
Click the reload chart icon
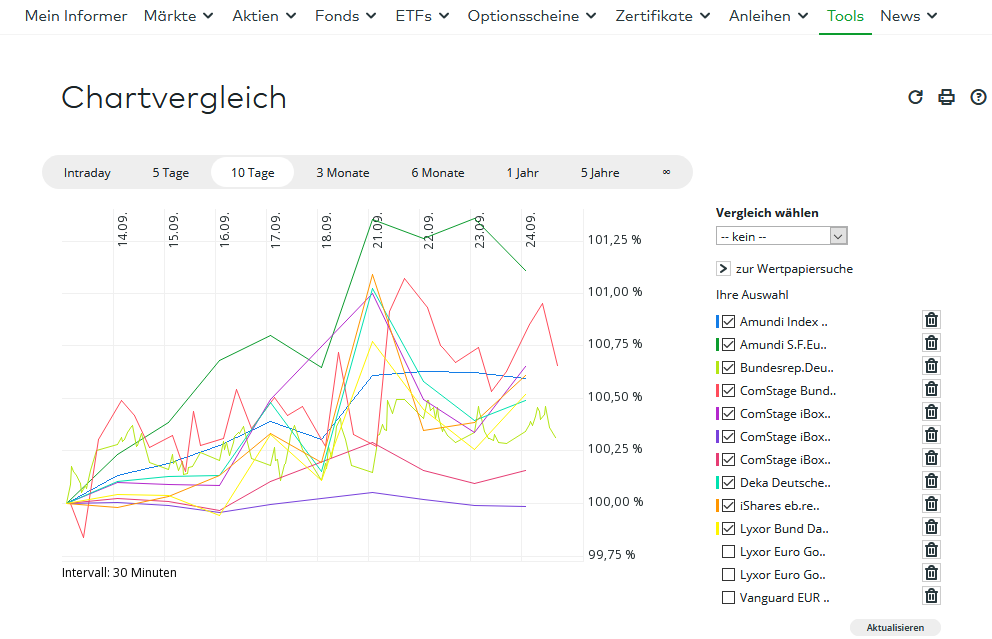915,97
